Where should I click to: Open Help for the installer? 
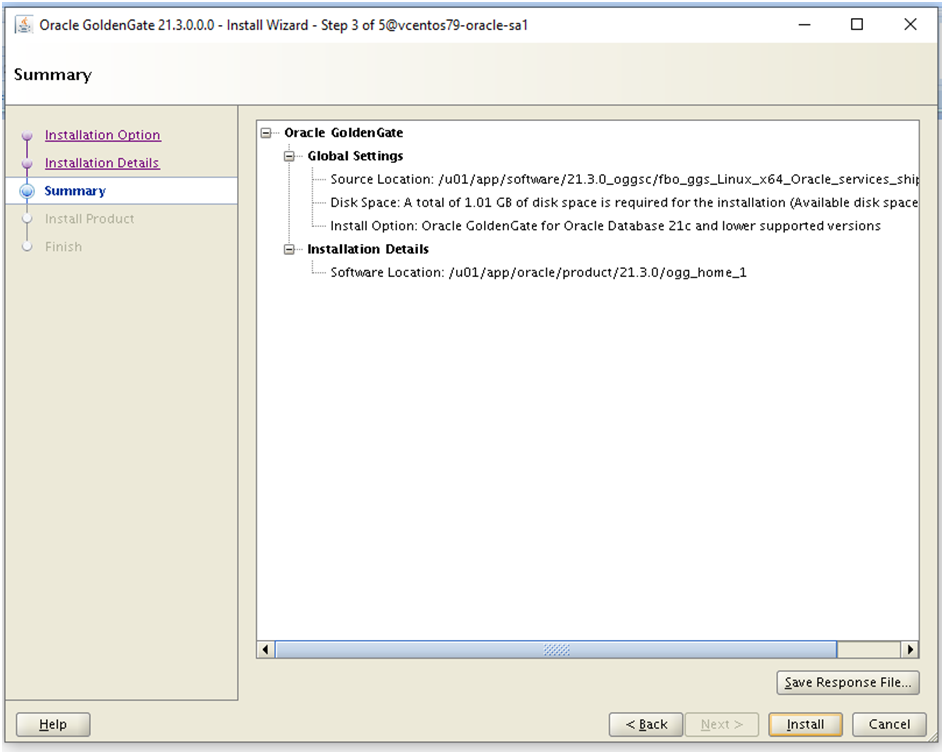click(53, 724)
